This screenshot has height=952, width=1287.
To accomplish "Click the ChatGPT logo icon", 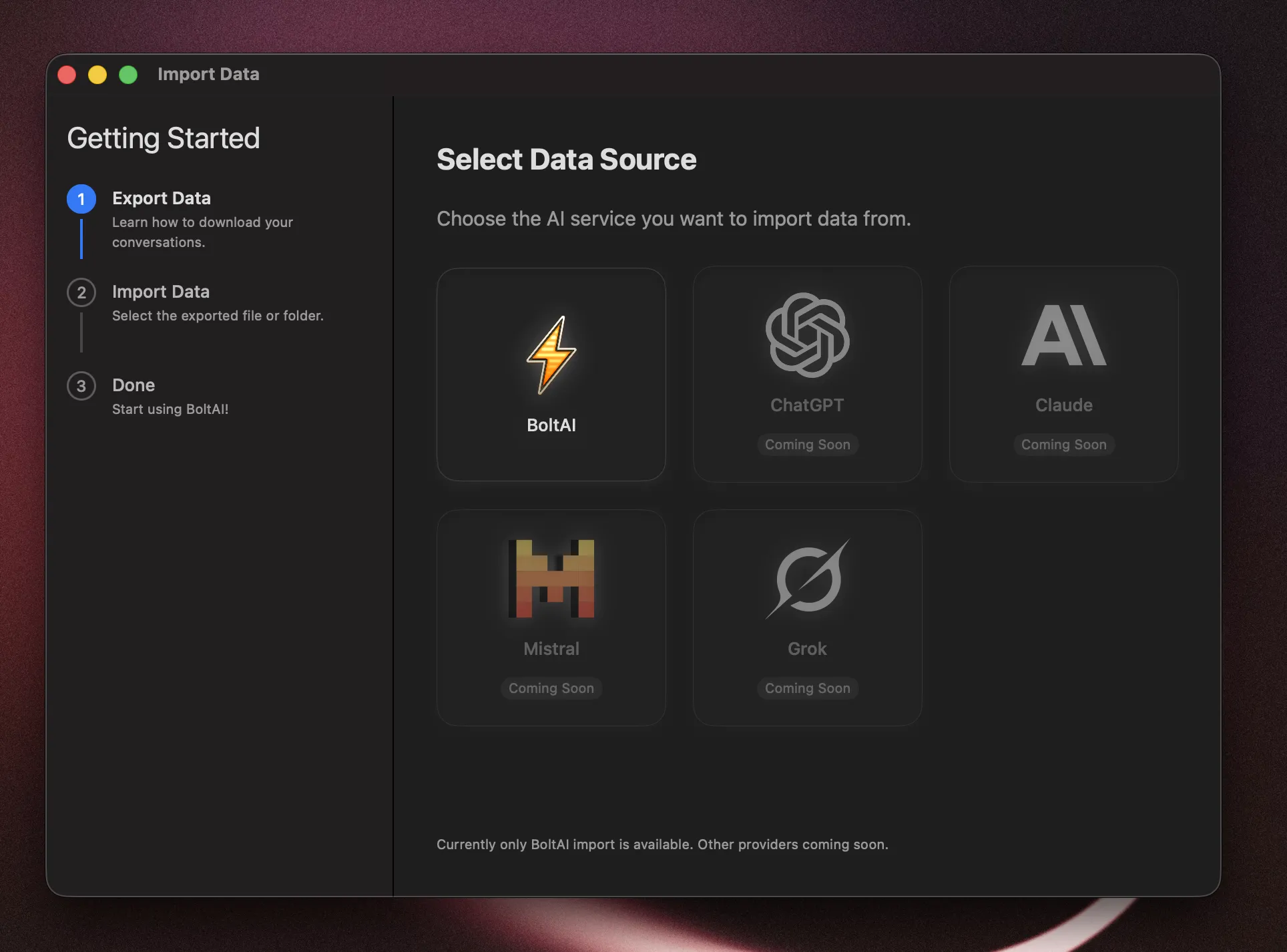I will [x=807, y=335].
